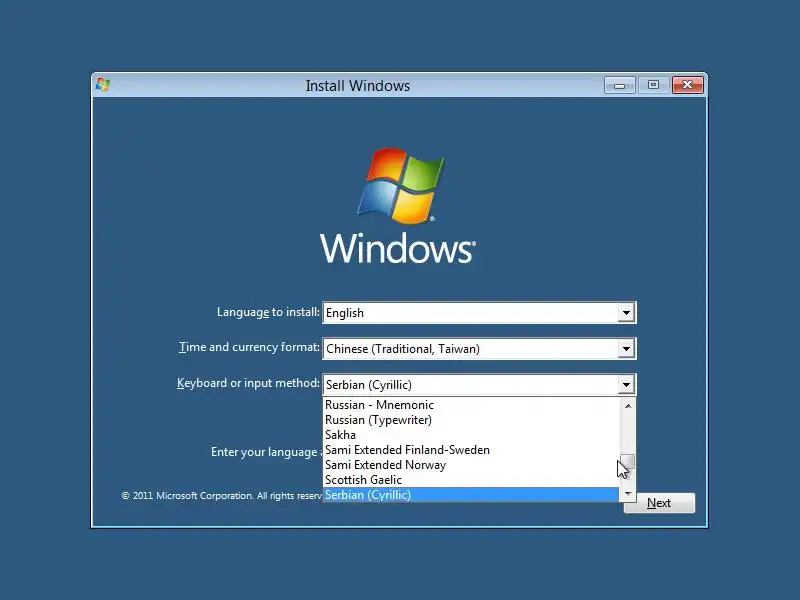The width and height of the screenshot is (800, 600).
Task: Select Russian (Typewriter) keyboard layout
Action: tap(471, 420)
